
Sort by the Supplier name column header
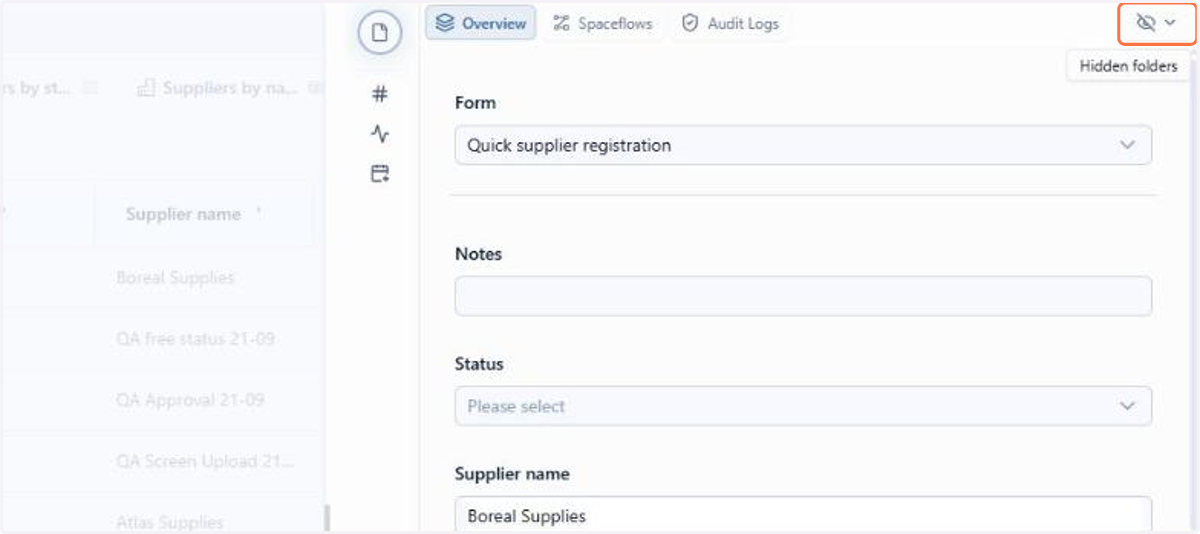click(183, 214)
